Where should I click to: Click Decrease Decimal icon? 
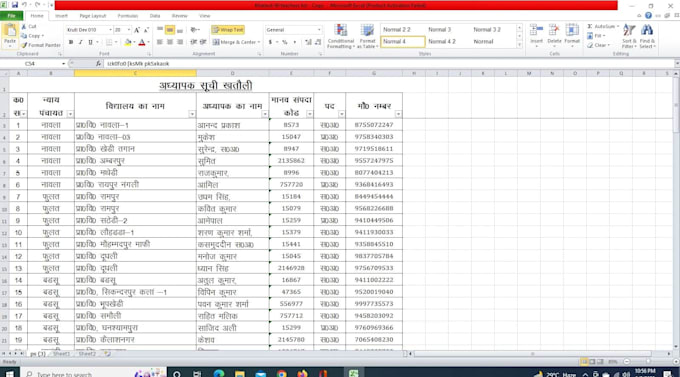click(318, 42)
